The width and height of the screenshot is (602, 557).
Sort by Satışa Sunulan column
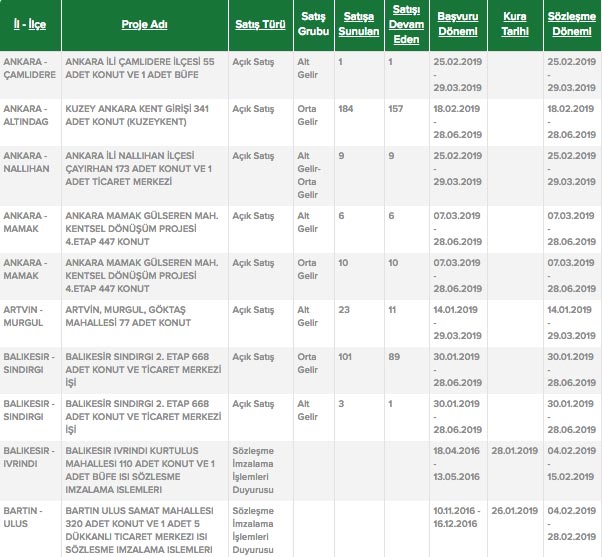click(x=359, y=24)
